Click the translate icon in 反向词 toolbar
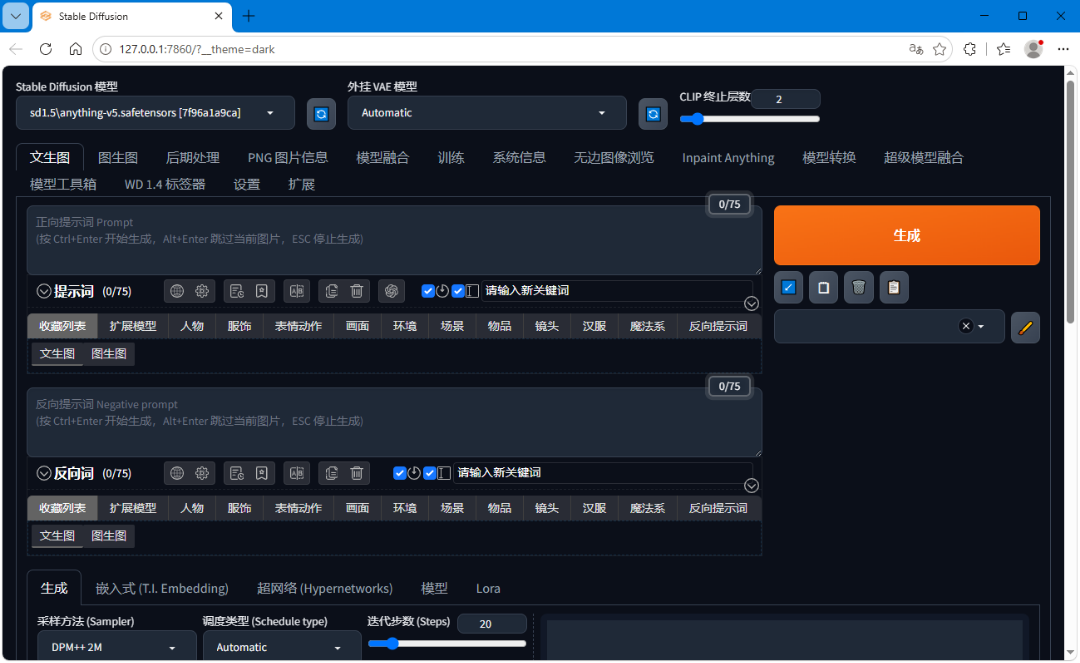Image resolution: width=1080 pixels, height=663 pixels. (297, 473)
